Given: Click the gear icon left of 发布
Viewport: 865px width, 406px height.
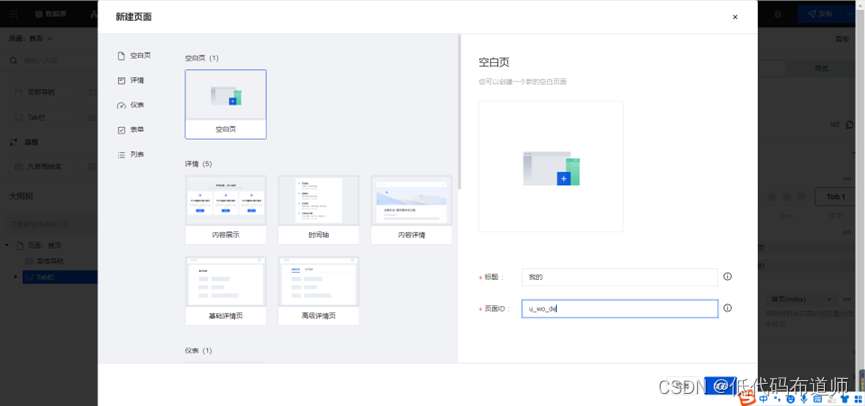Looking at the screenshot, I should pyautogui.click(x=778, y=14).
